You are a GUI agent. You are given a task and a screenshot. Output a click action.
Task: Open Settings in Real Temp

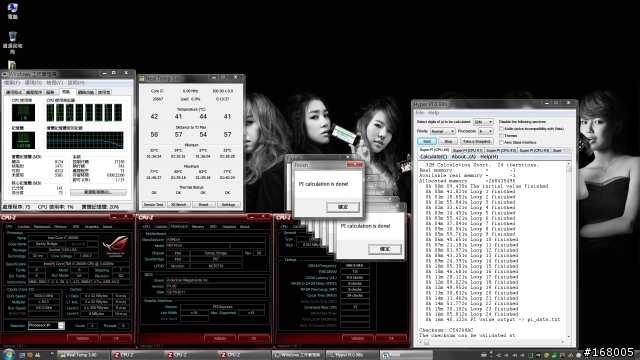point(228,204)
